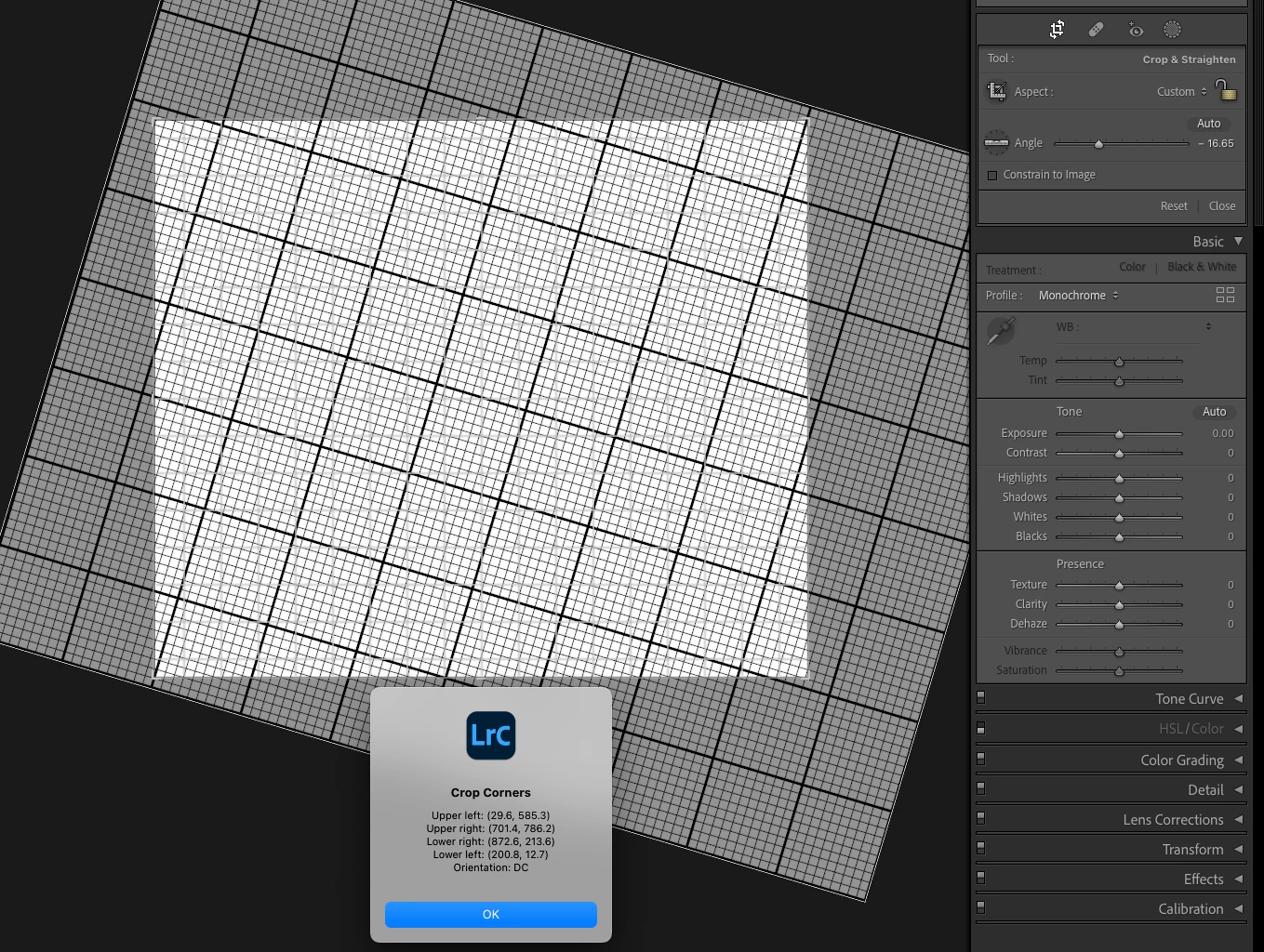Toggle the Color Grading panel switch
Image resolution: width=1264 pixels, height=952 pixels.
(980, 759)
